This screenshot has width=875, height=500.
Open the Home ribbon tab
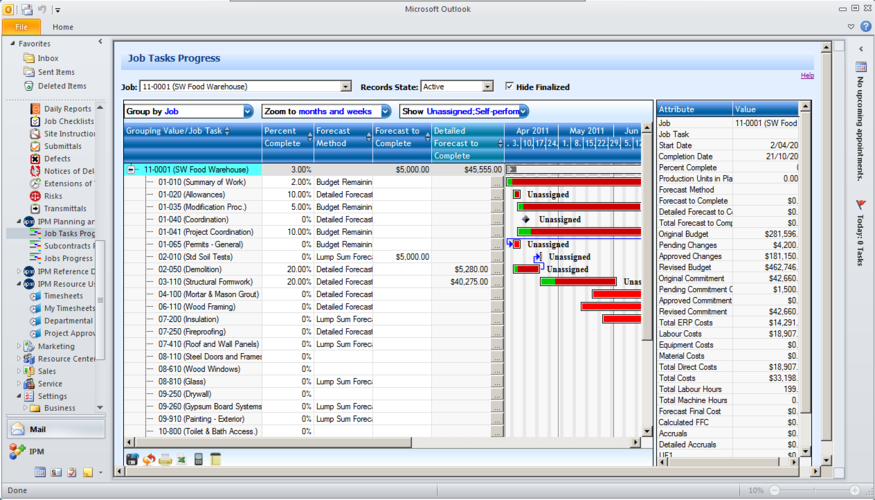[x=62, y=27]
